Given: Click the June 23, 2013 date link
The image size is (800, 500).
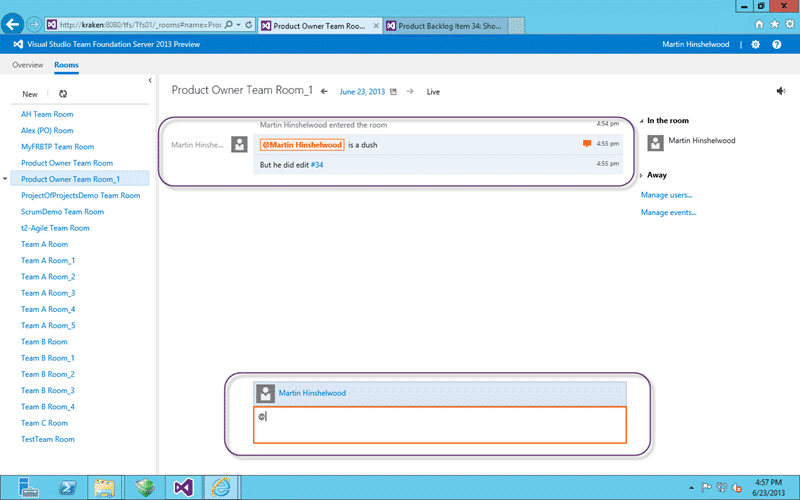Looking at the screenshot, I should pos(362,92).
